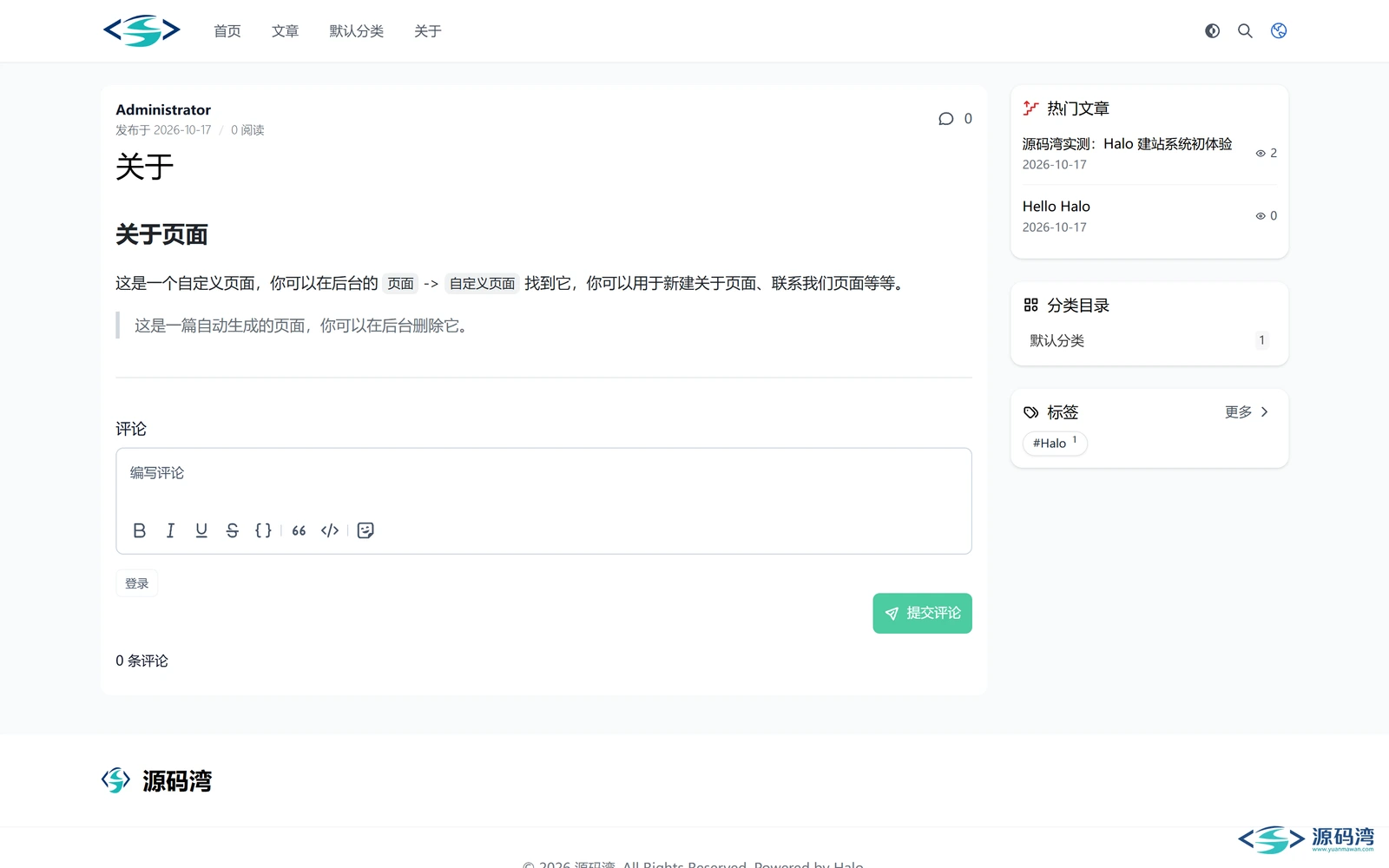Click the Administrator author name
The image size is (1389, 868).
163,109
